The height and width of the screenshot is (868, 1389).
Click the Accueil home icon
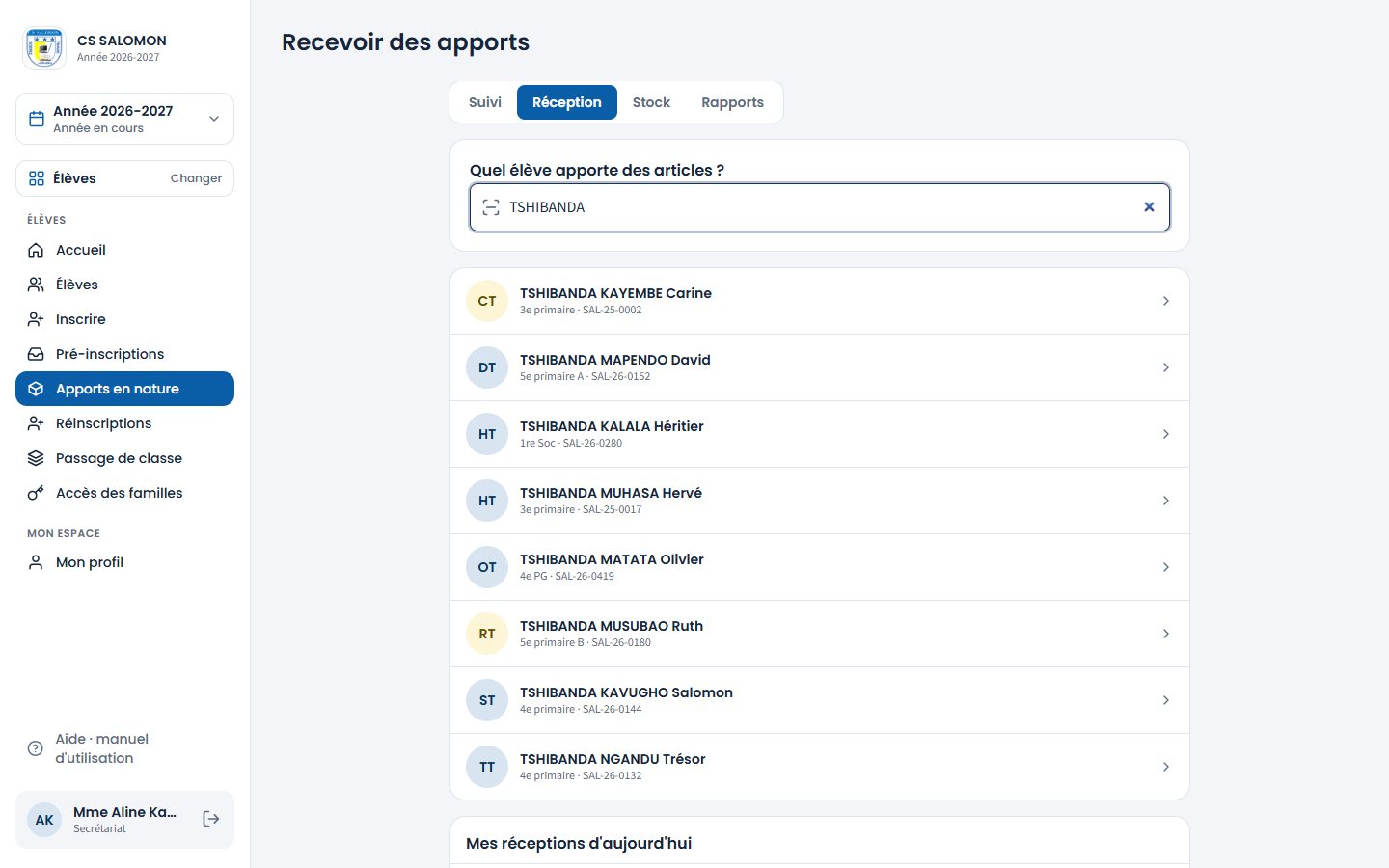[36, 250]
